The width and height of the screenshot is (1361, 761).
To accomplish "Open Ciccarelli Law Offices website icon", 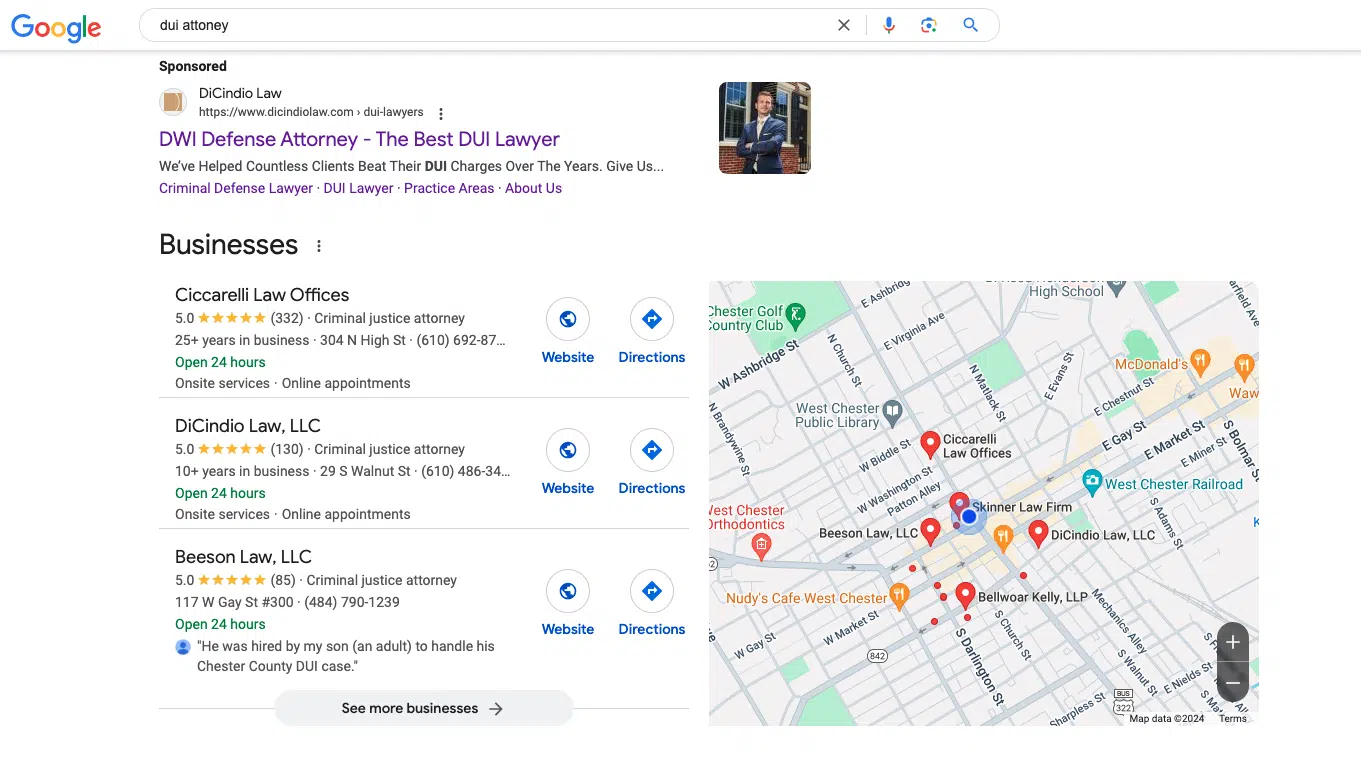I will (x=567, y=320).
